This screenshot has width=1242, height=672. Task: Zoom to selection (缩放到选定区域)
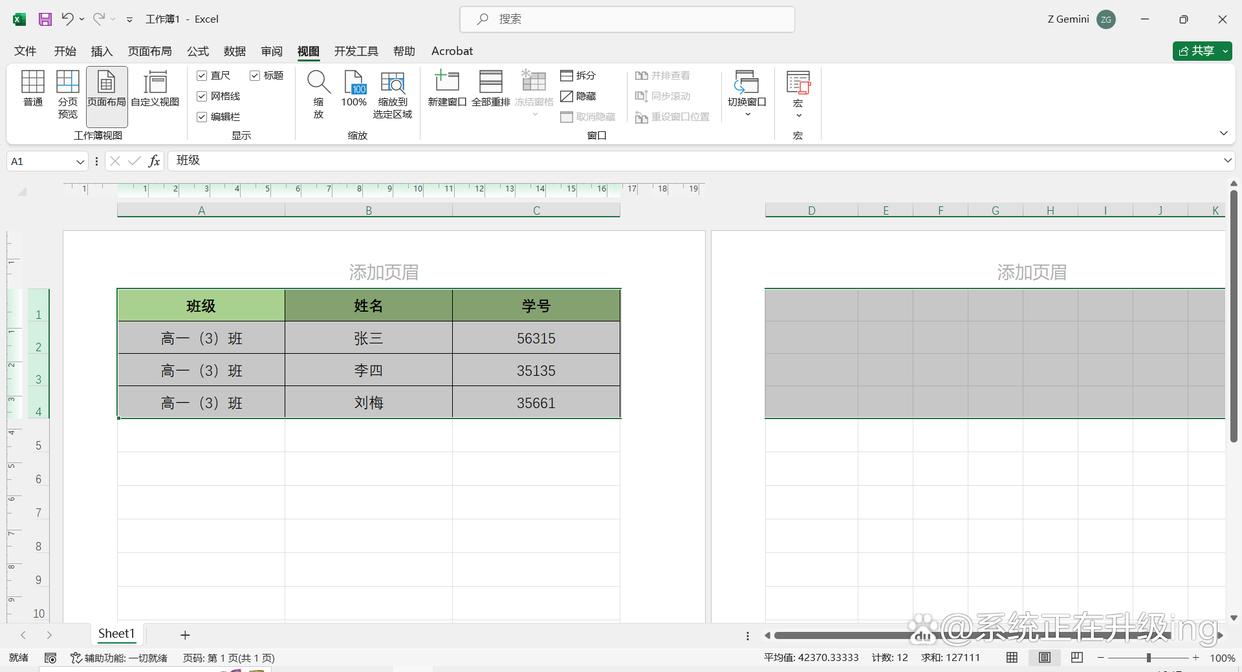click(392, 94)
